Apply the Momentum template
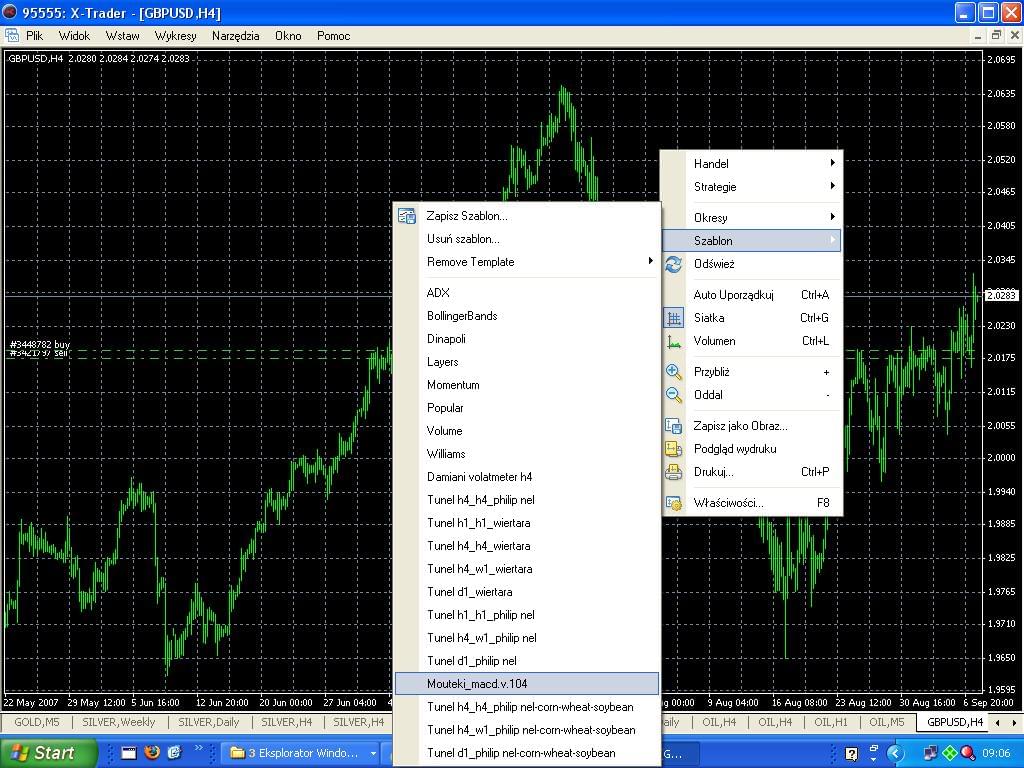Image resolution: width=1024 pixels, height=768 pixels. [x=527, y=385]
